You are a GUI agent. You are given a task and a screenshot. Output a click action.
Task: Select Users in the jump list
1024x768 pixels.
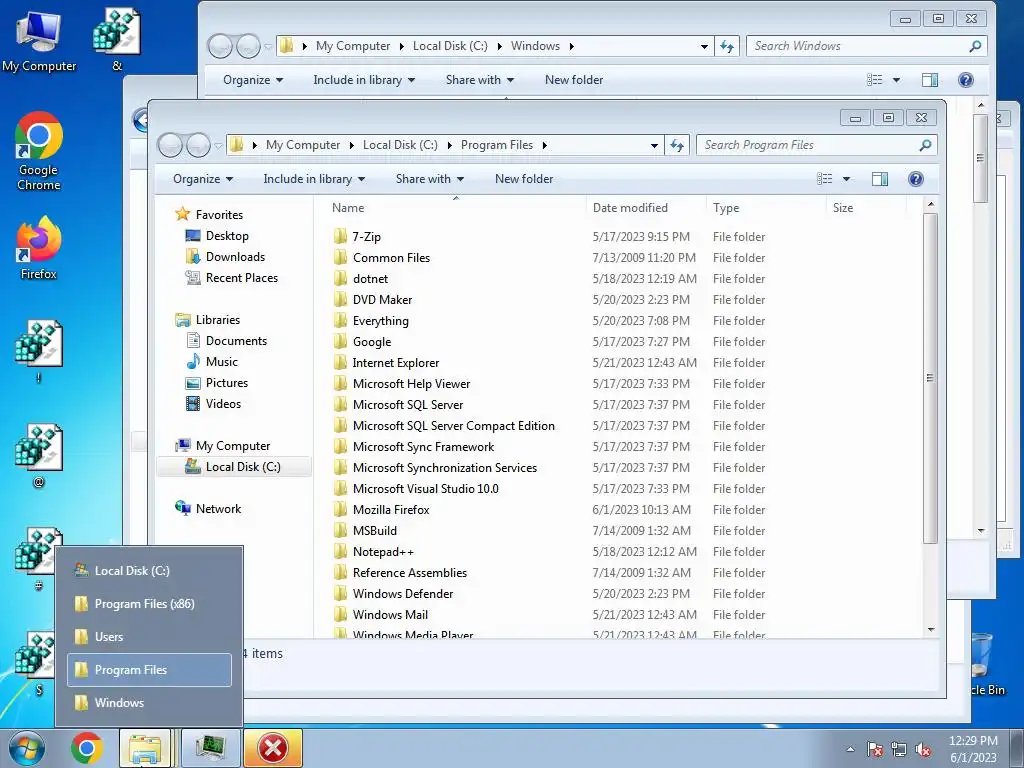coord(149,637)
